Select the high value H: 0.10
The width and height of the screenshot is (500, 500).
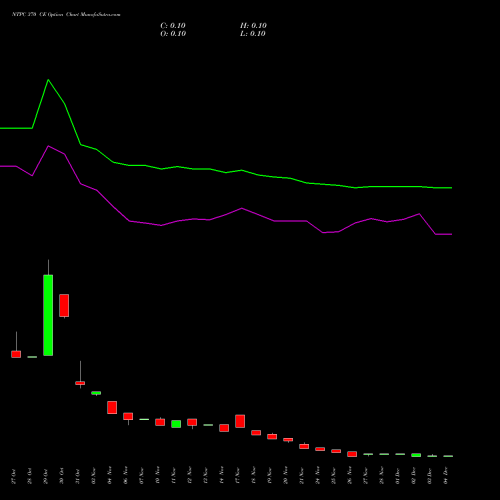[x=253, y=26]
